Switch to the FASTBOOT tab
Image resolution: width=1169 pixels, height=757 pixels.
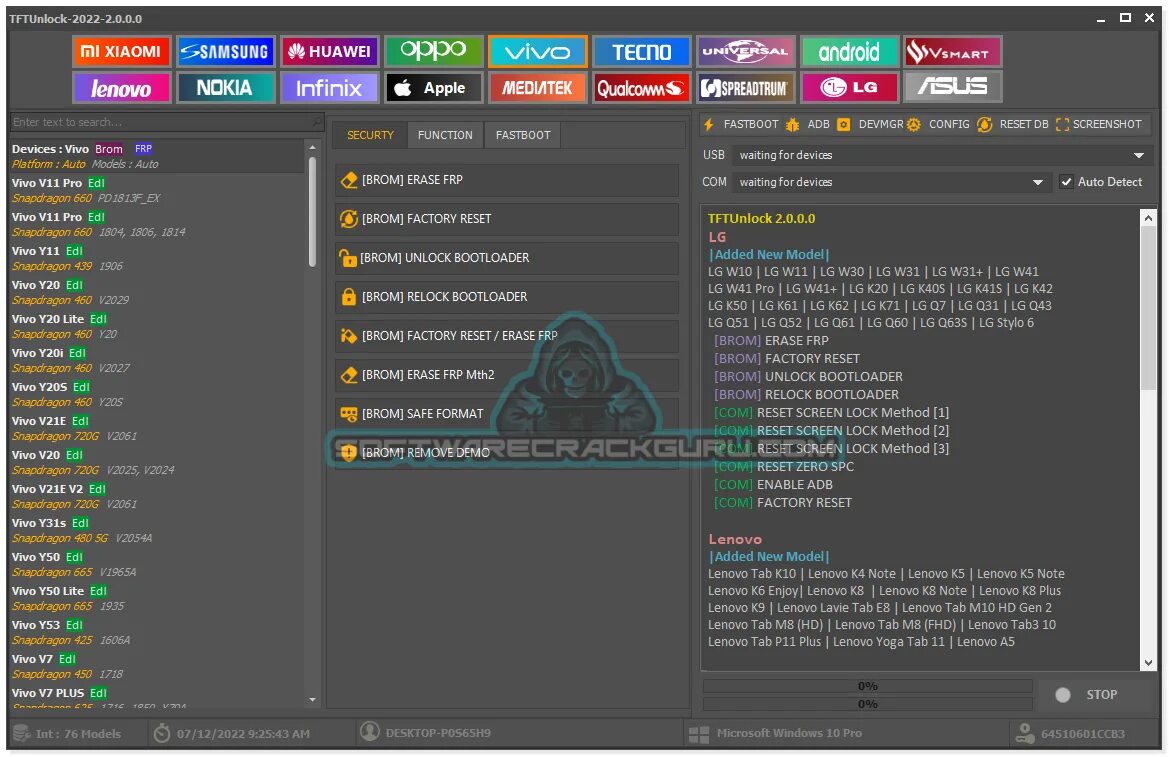click(x=523, y=135)
